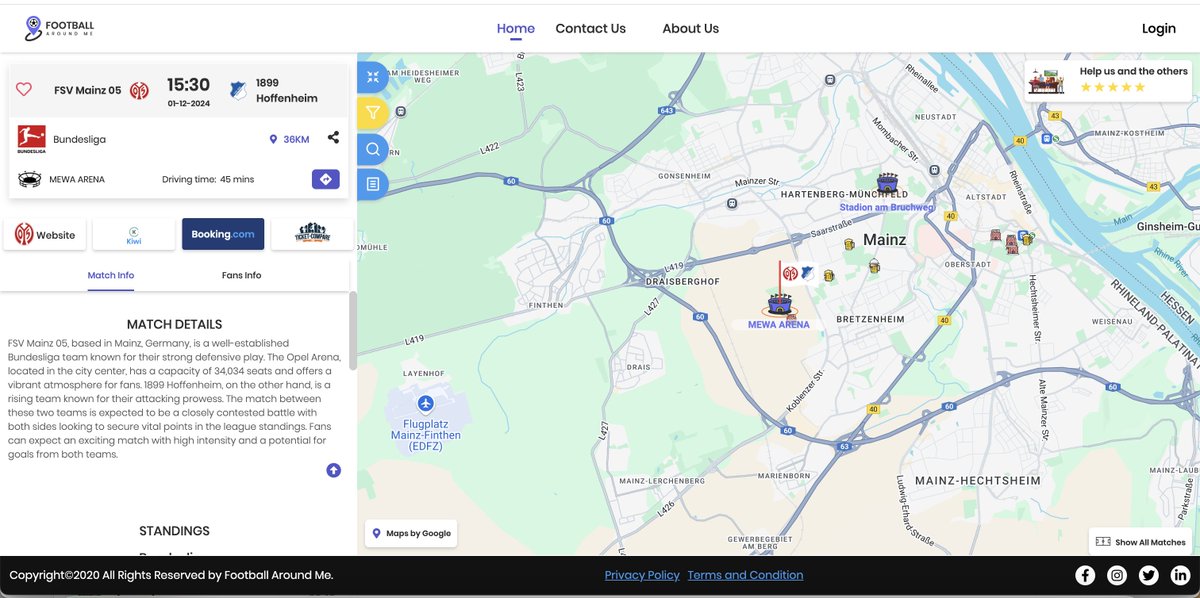
Task: Click the MATCH DETAILS heading
Action: (175, 324)
